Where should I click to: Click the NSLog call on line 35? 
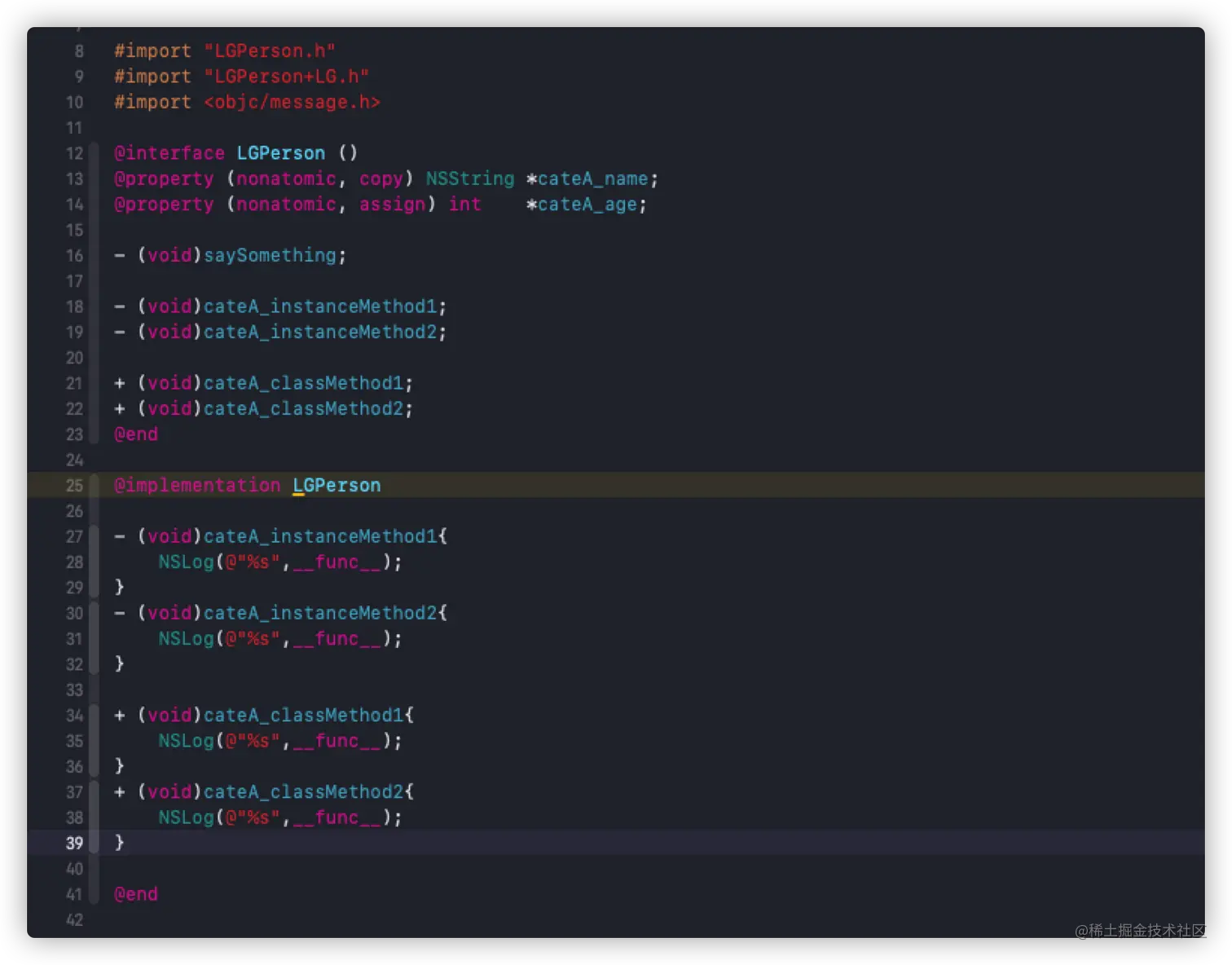pyautogui.click(x=186, y=741)
